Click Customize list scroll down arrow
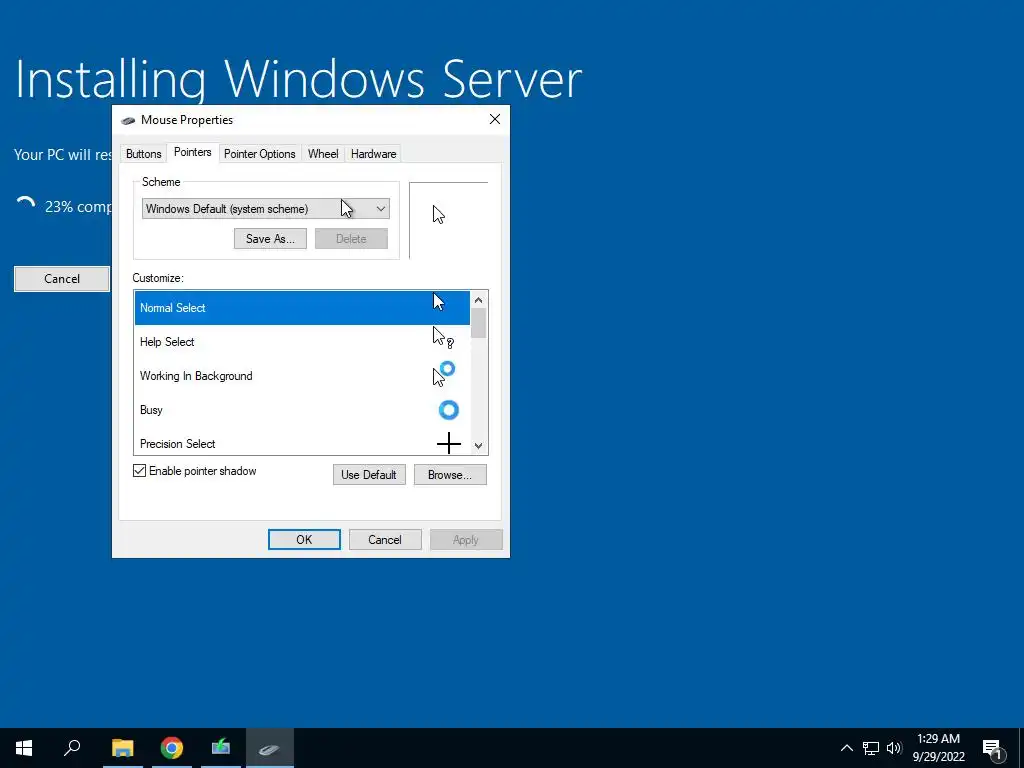Viewport: 1024px width, 768px height. click(x=479, y=446)
